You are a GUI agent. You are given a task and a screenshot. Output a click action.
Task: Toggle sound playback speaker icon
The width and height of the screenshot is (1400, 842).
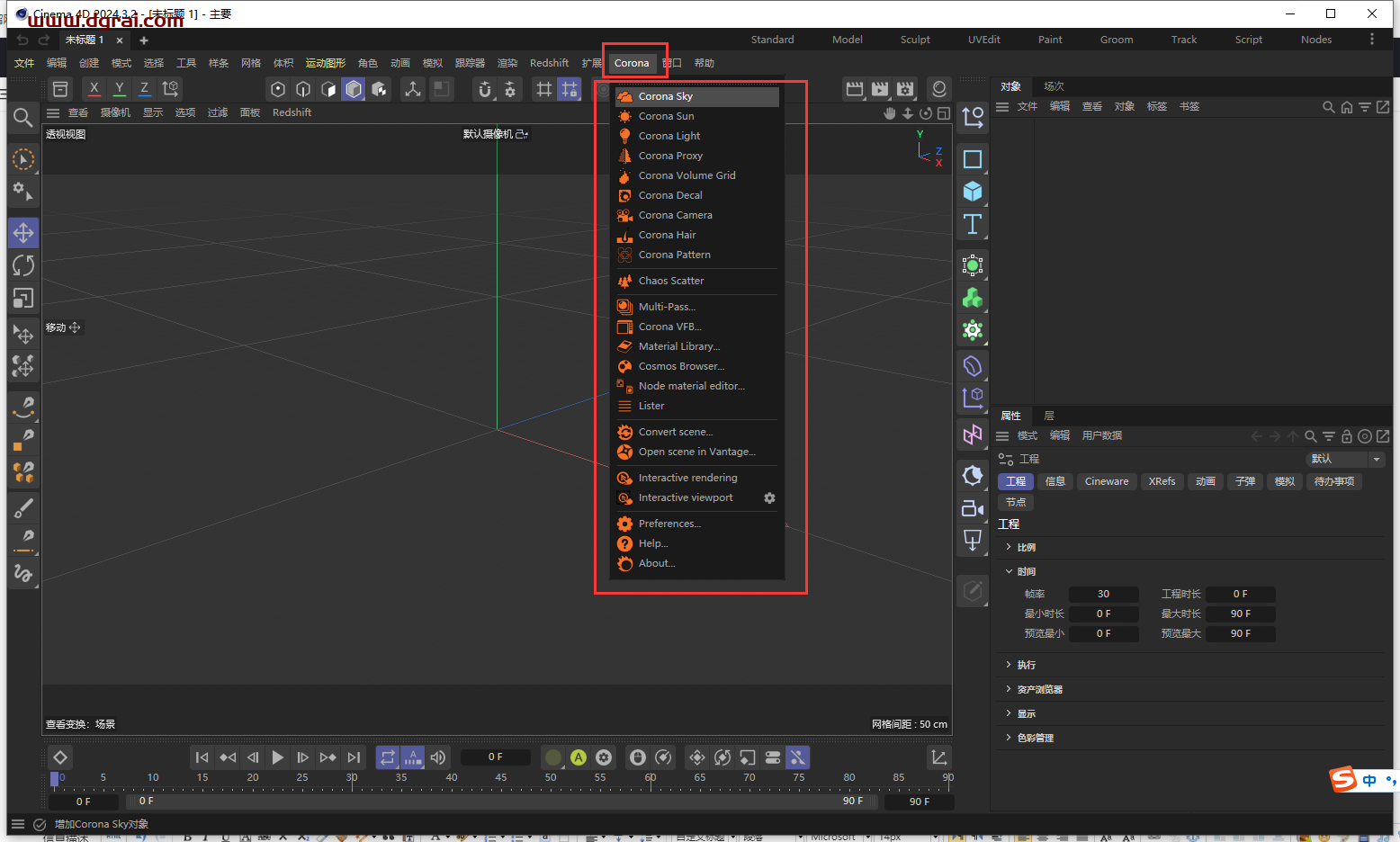[x=438, y=757]
